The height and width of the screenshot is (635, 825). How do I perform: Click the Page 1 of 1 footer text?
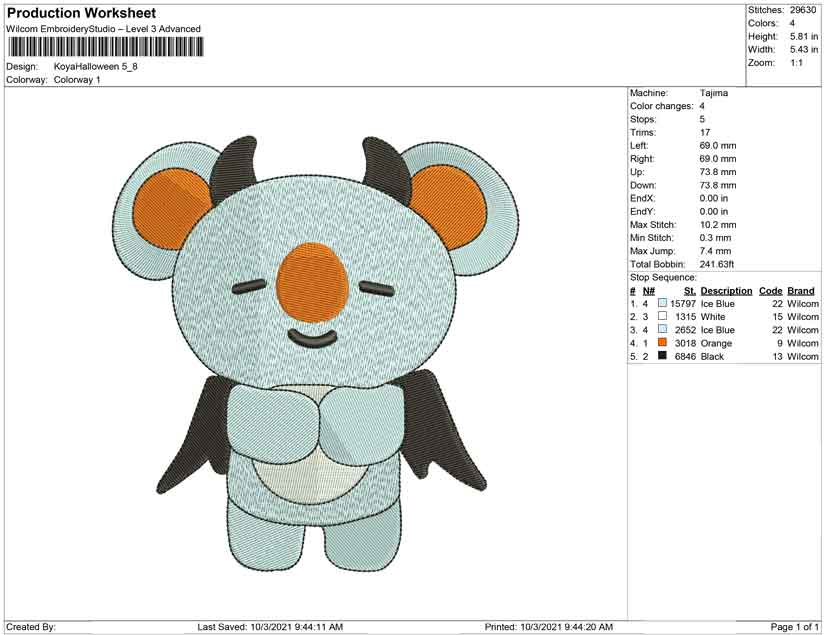coord(794,627)
